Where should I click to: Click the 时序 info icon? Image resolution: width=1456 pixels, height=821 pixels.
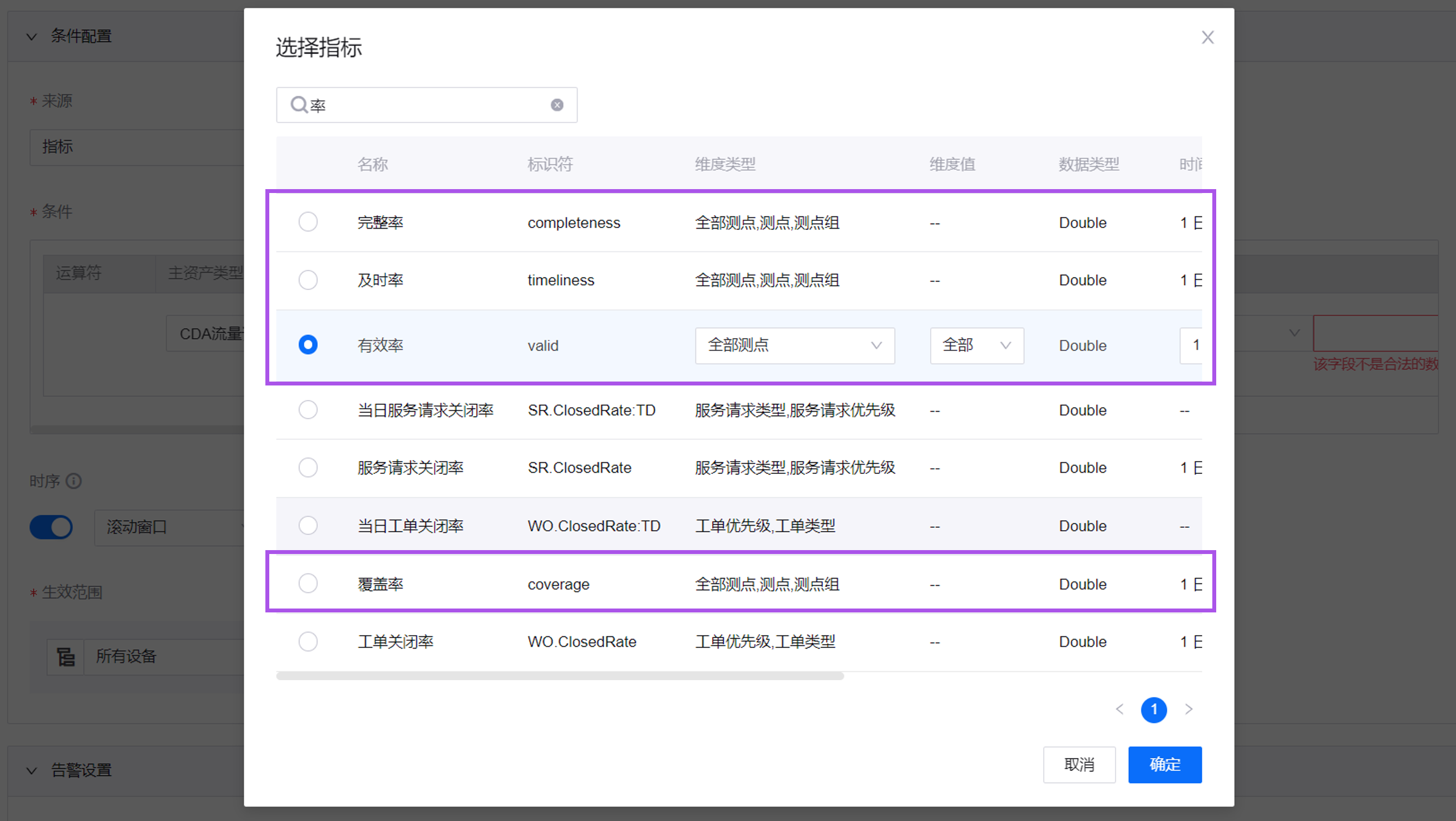pos(74,481)
